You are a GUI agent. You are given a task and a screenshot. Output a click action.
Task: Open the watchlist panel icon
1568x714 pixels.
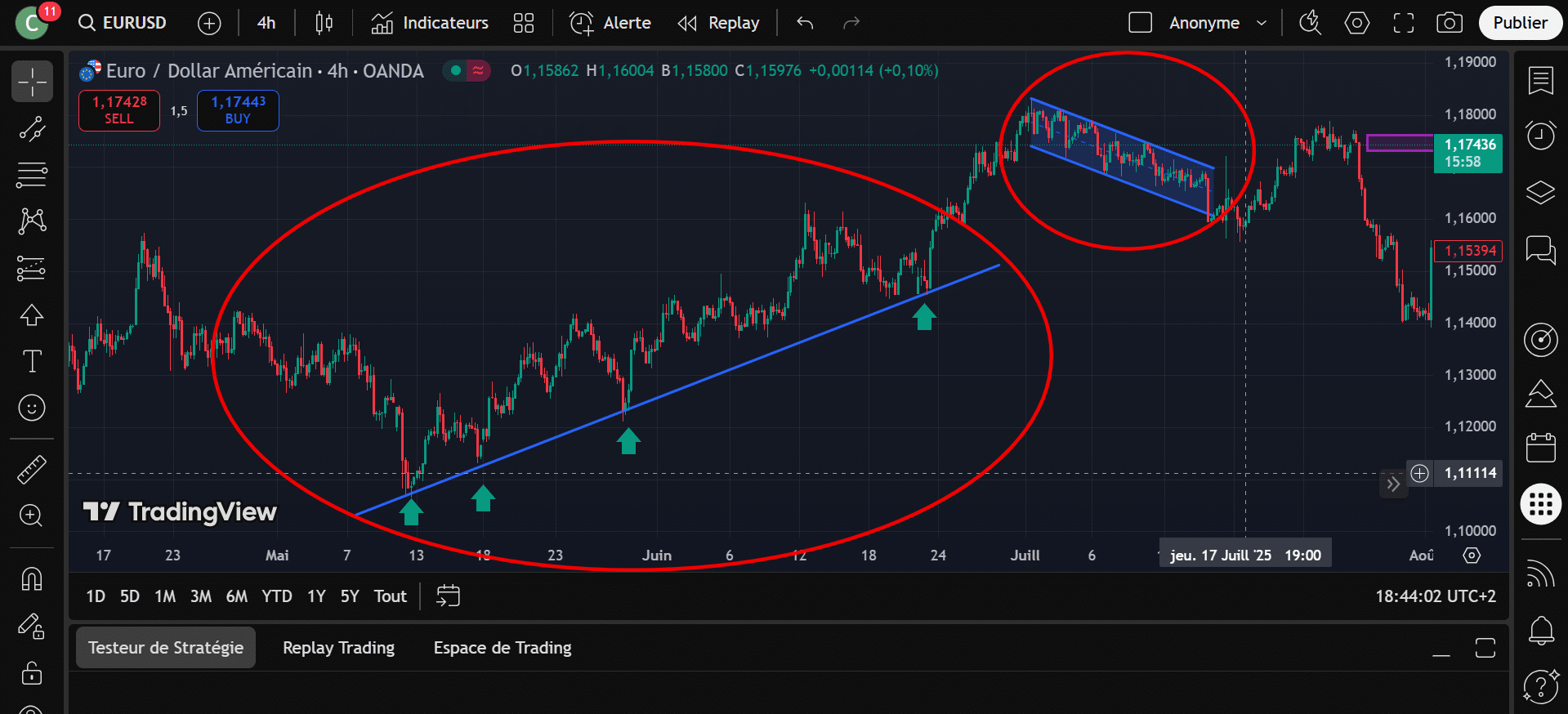(1540, 81)
